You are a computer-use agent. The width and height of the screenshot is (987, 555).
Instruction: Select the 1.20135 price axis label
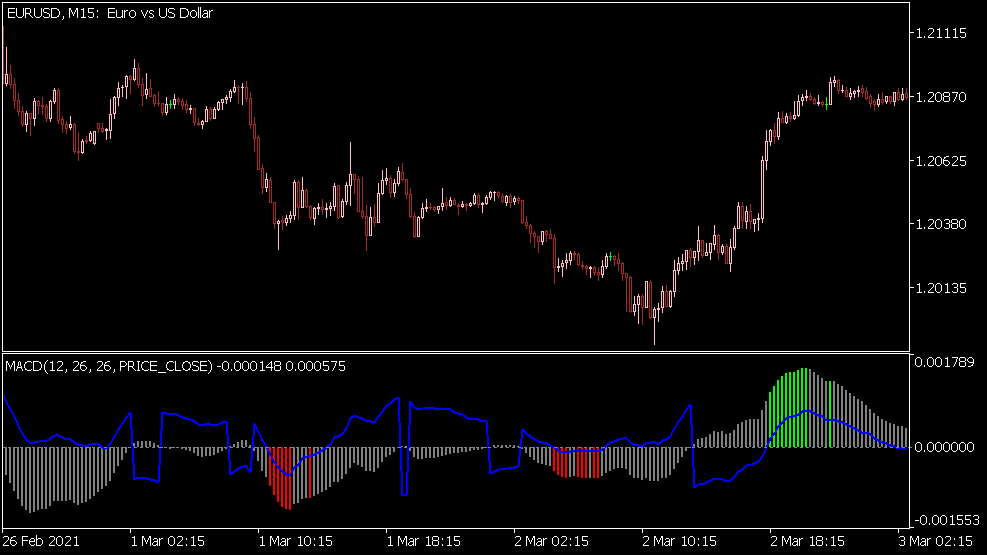pos(942,288)
